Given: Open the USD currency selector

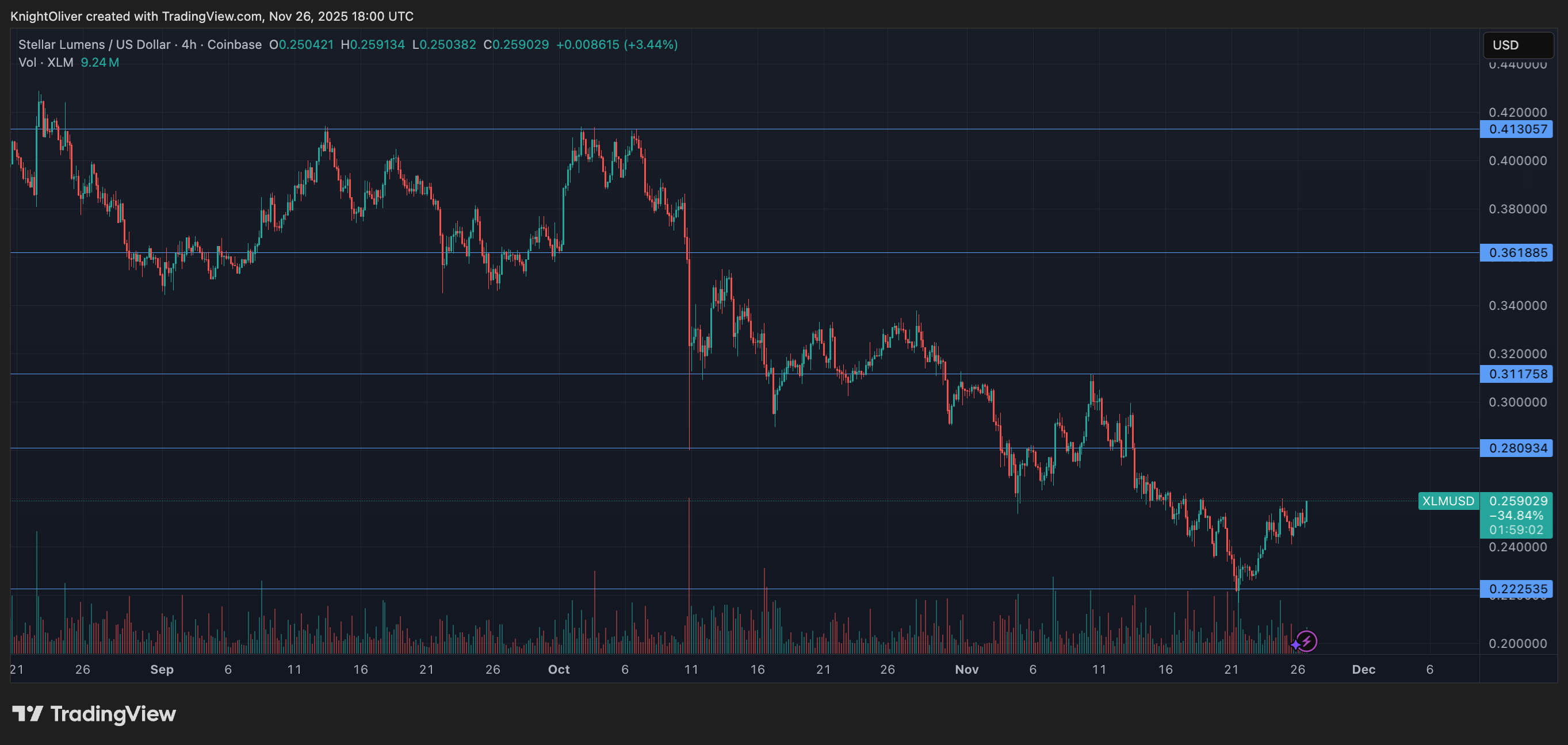Looking at the screenshot, I should coord(1517,45).
